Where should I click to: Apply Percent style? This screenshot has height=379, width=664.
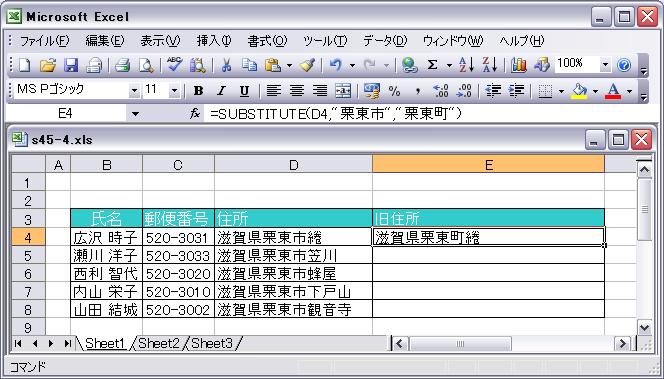395,91
